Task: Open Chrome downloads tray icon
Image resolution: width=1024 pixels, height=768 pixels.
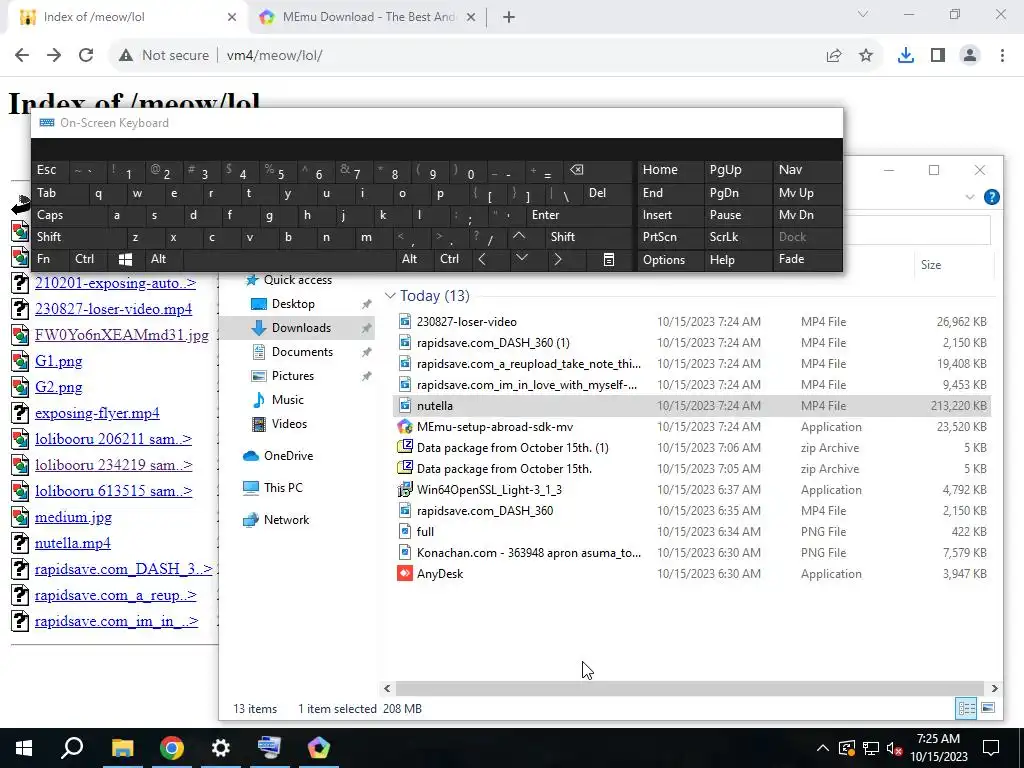Action: (906, 56)
